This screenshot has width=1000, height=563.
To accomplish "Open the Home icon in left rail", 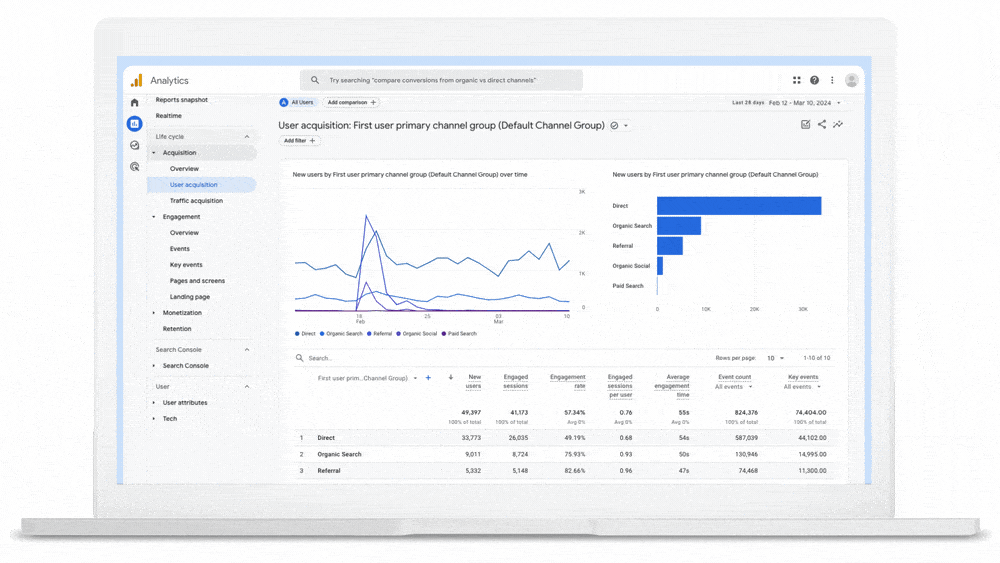I will click(x=135, y=102).
